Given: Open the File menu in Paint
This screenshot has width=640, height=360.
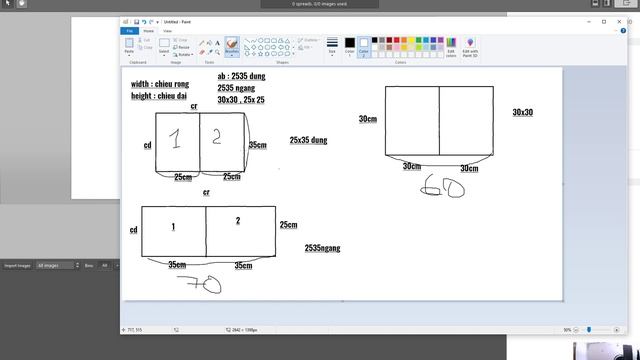Looking at the screenshot, I should (129, 31).
